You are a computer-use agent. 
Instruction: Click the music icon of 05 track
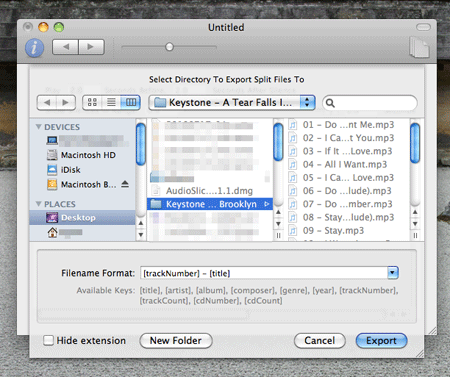[293, 178]
